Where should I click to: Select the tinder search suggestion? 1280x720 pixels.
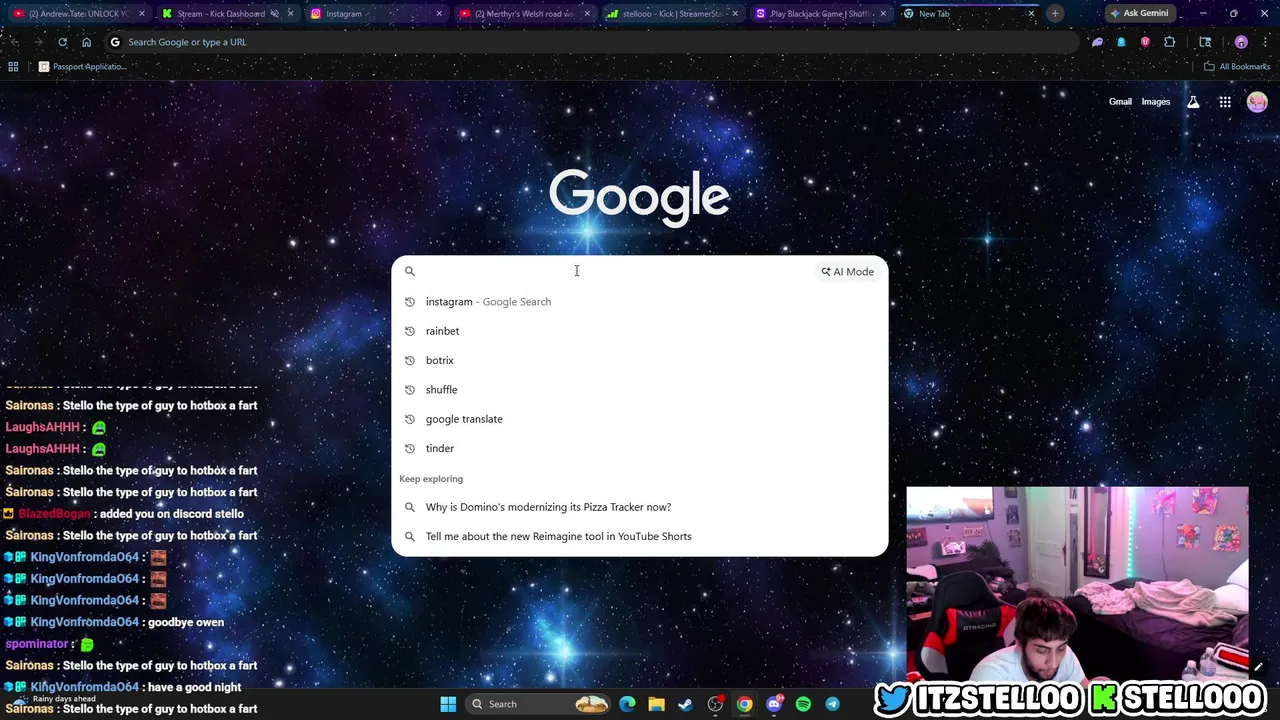(x=639, y=449)
